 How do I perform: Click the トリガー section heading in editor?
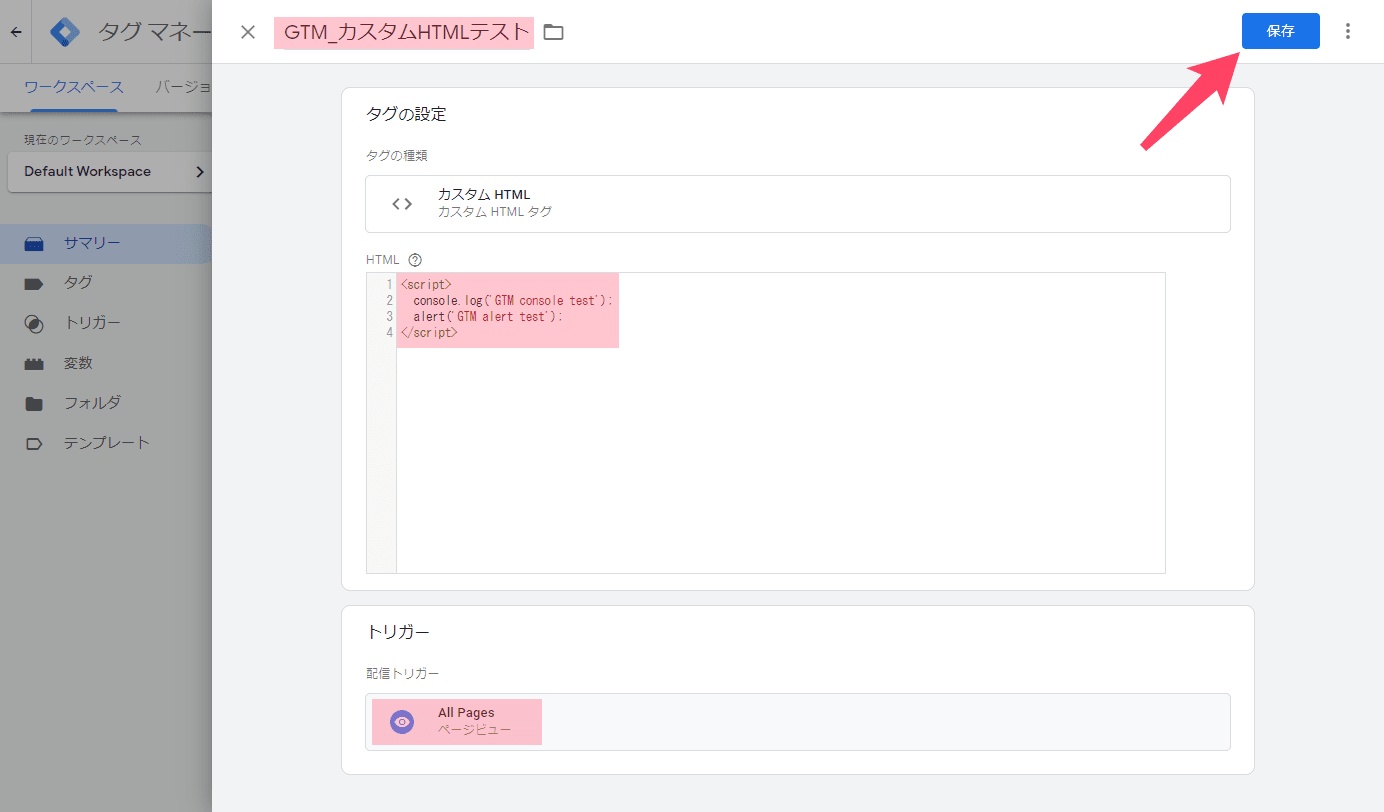click(x=398, y=632)
